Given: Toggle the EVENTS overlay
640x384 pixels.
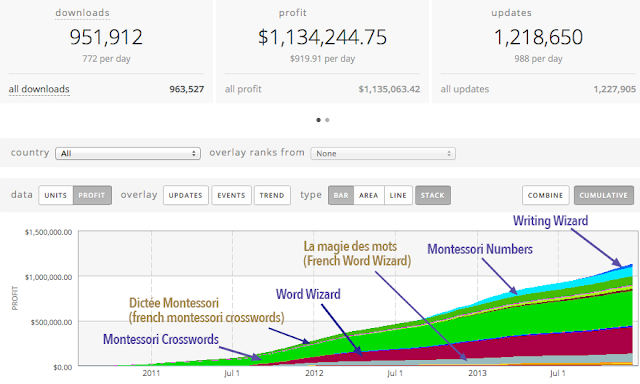Looking at the screenshot, I should 231,195.
